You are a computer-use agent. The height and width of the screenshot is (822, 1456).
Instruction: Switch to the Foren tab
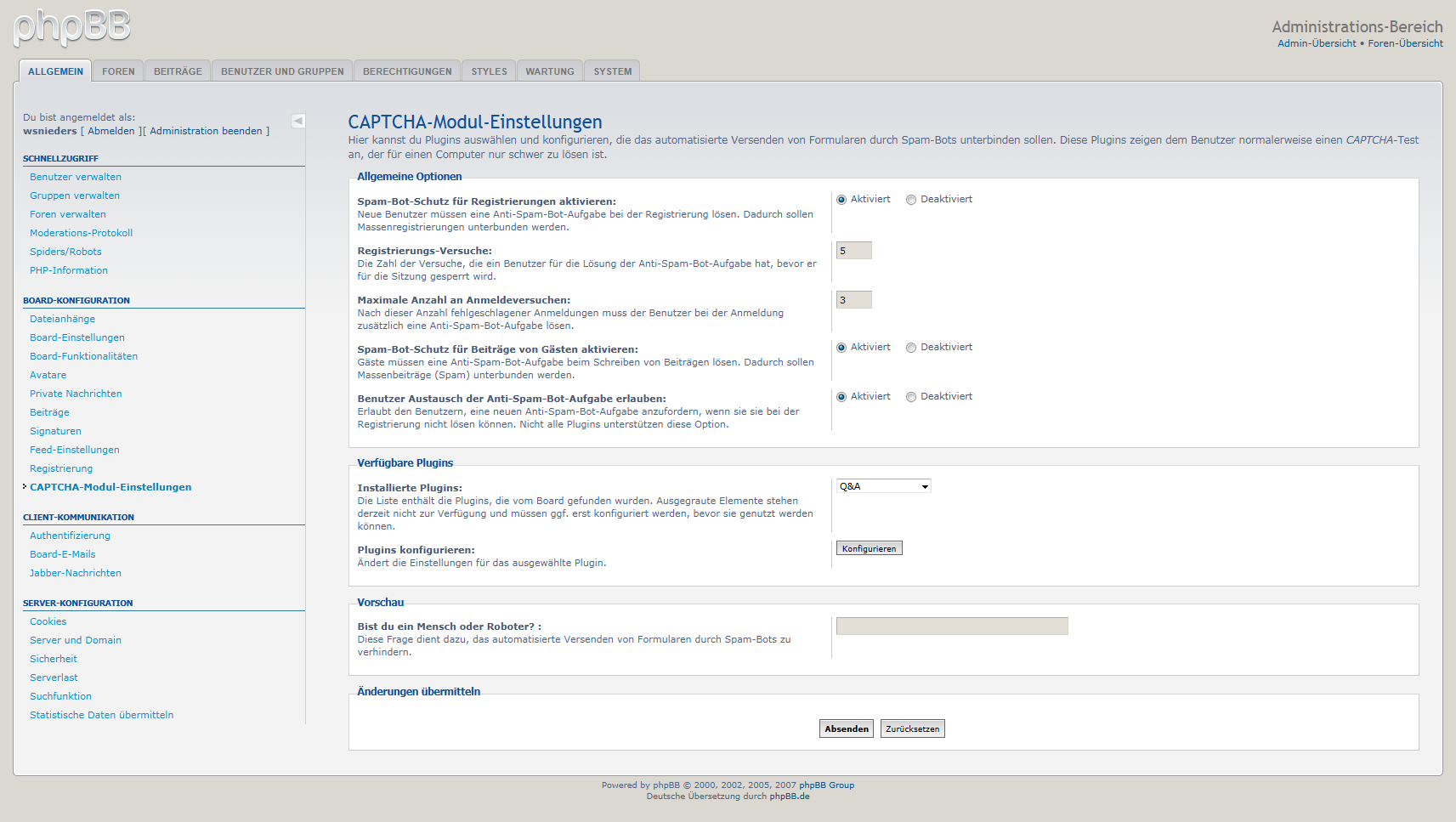pos(118,71)
